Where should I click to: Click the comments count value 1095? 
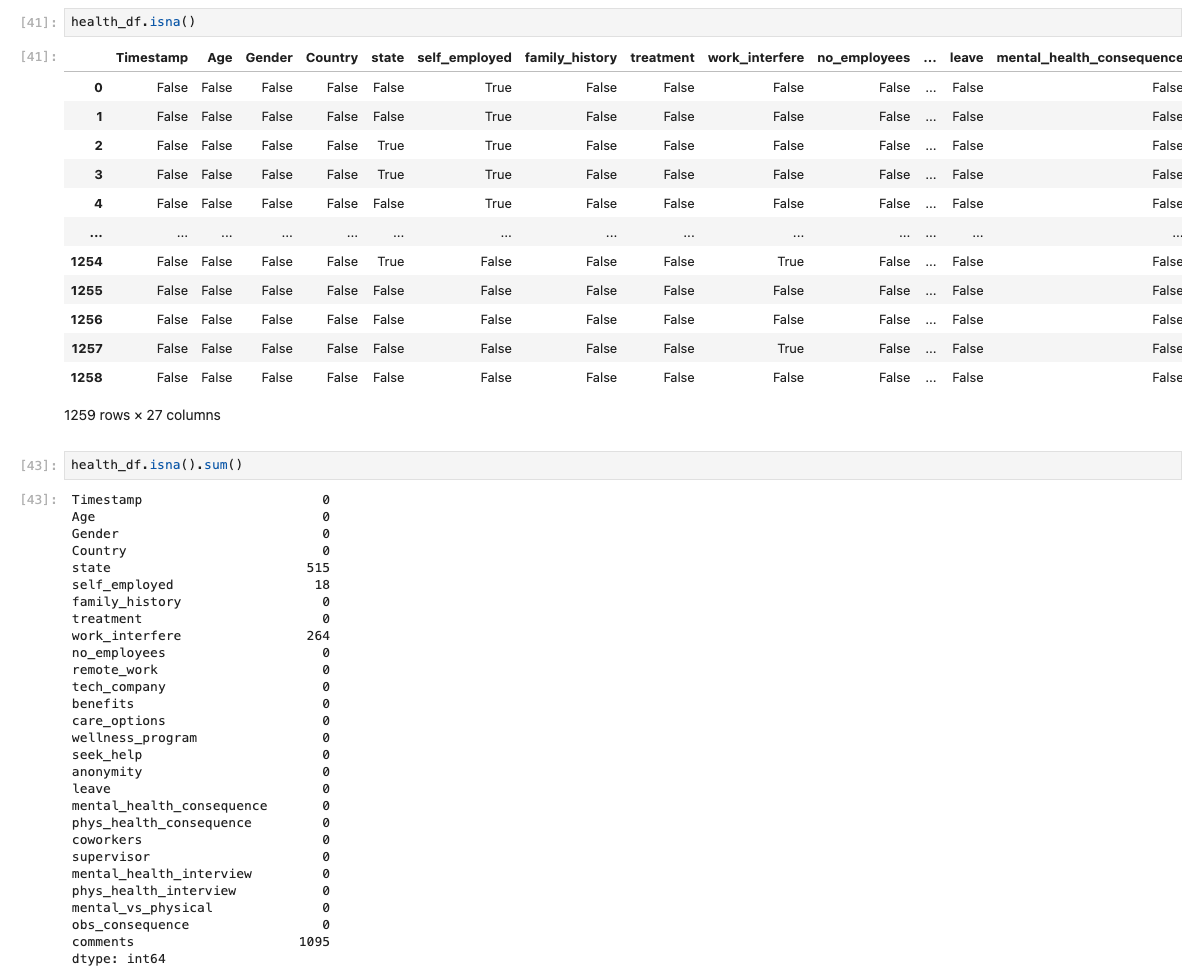click(314, 942)
